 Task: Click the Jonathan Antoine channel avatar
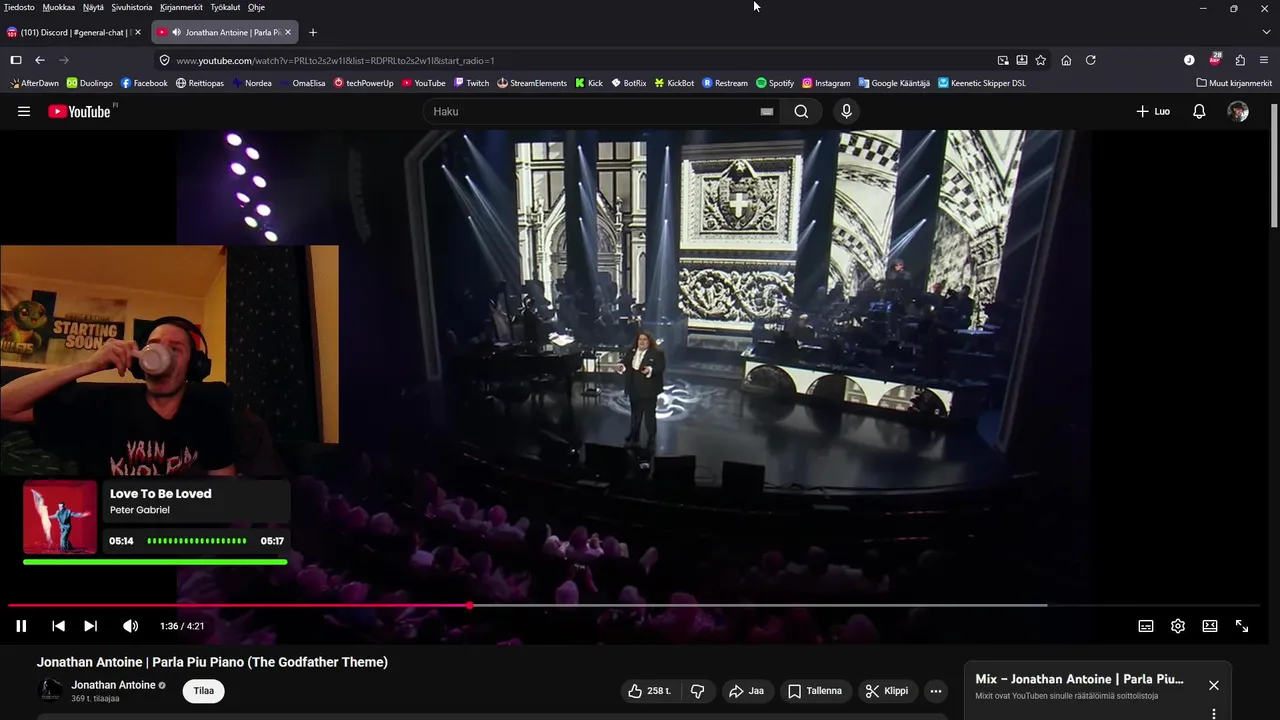tap(50, 690)
